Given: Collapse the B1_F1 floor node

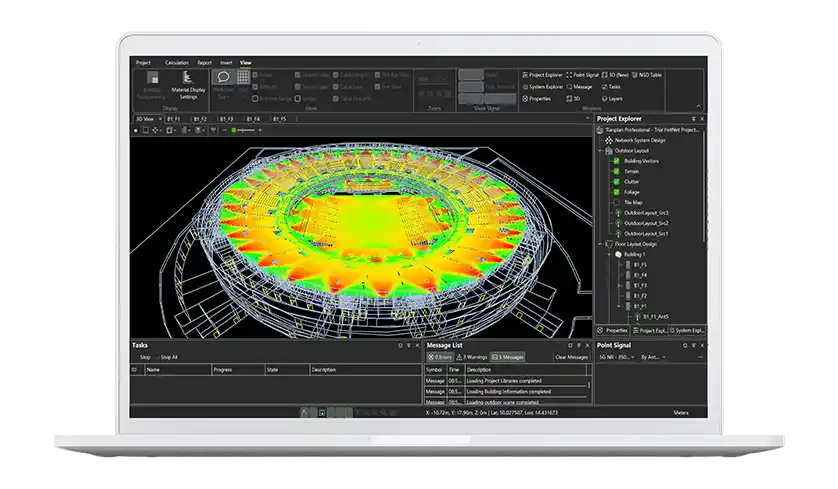Looking at the screenshot, I should click(619, 306).
